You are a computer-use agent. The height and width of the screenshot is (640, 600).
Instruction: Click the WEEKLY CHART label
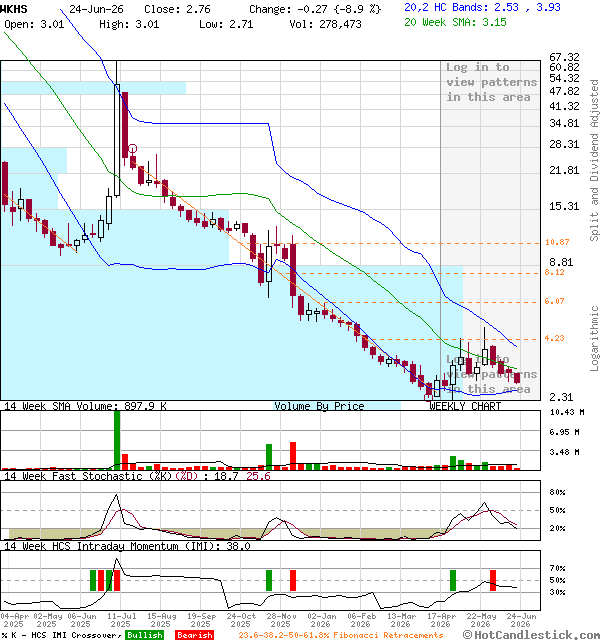[465, 406]
